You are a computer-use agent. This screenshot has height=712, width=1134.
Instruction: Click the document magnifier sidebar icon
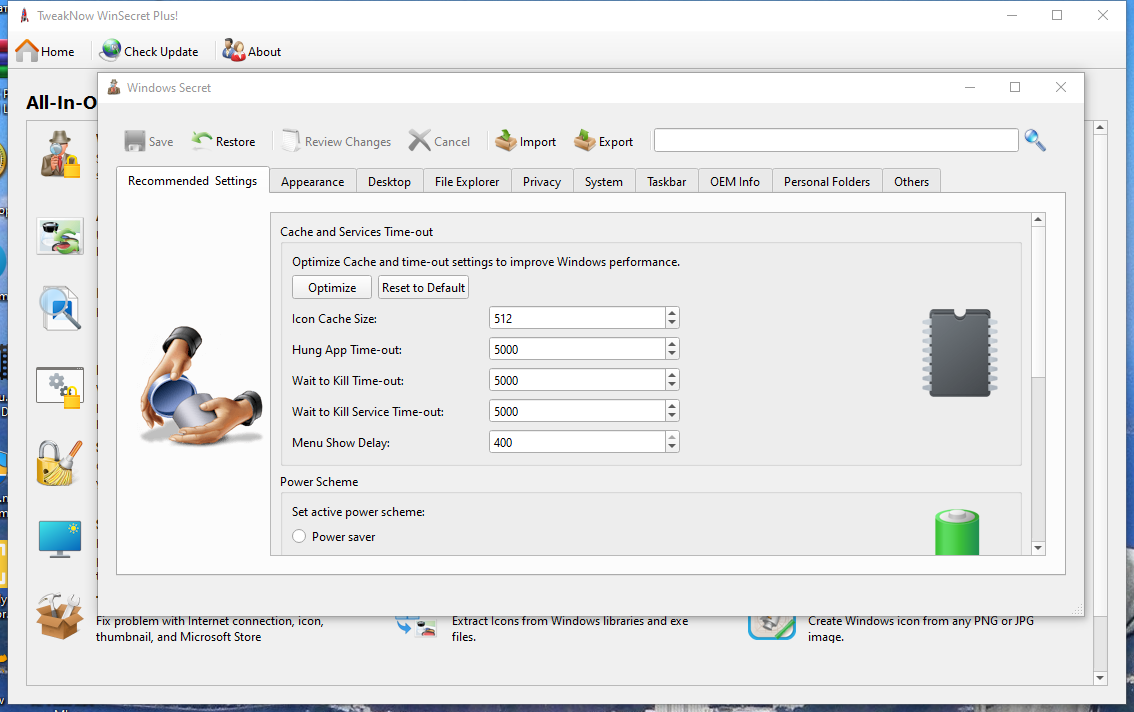pyautogui.click(x=60, y=308)
